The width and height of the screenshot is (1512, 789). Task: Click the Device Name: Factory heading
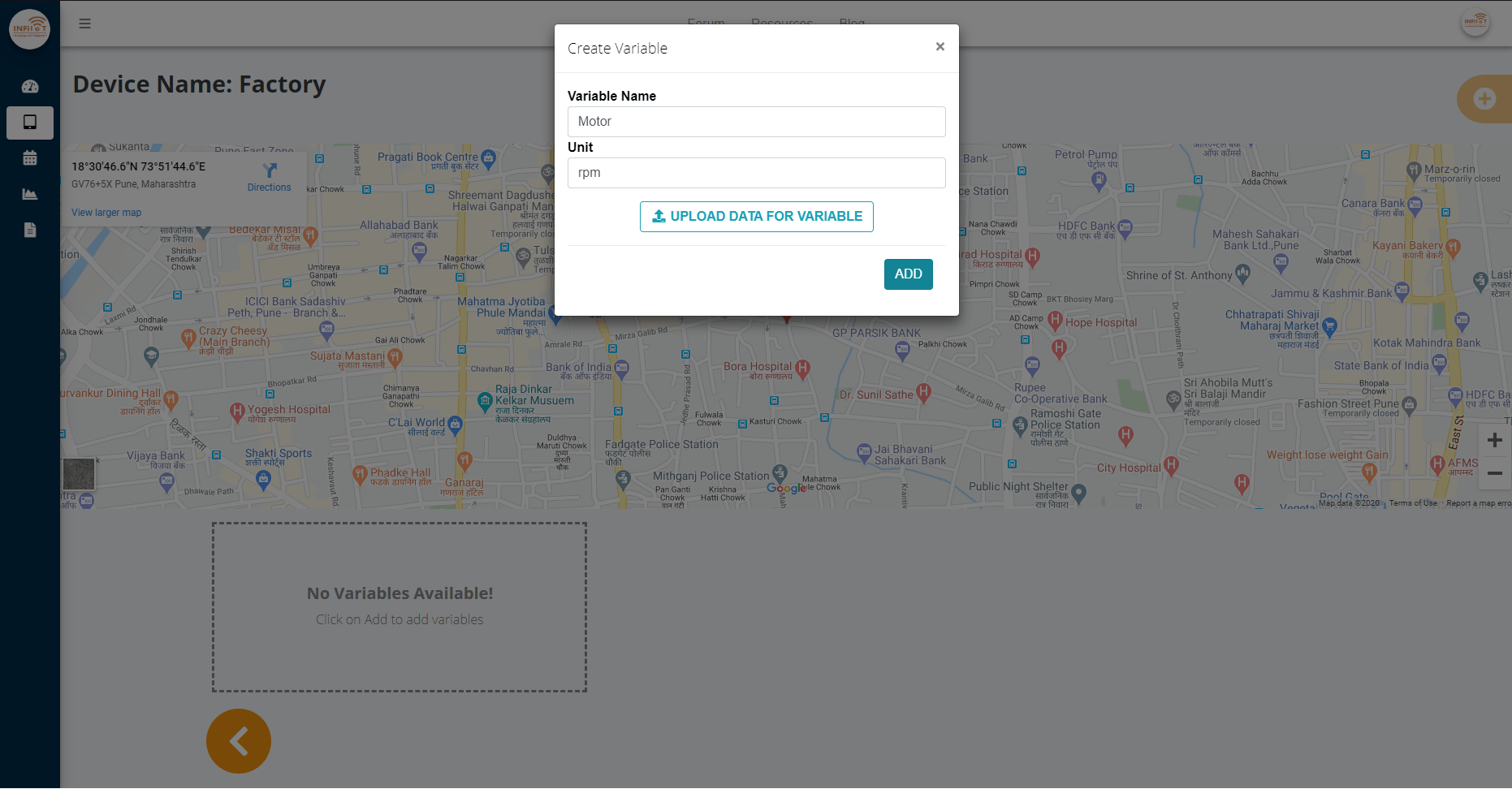point(200,84)
